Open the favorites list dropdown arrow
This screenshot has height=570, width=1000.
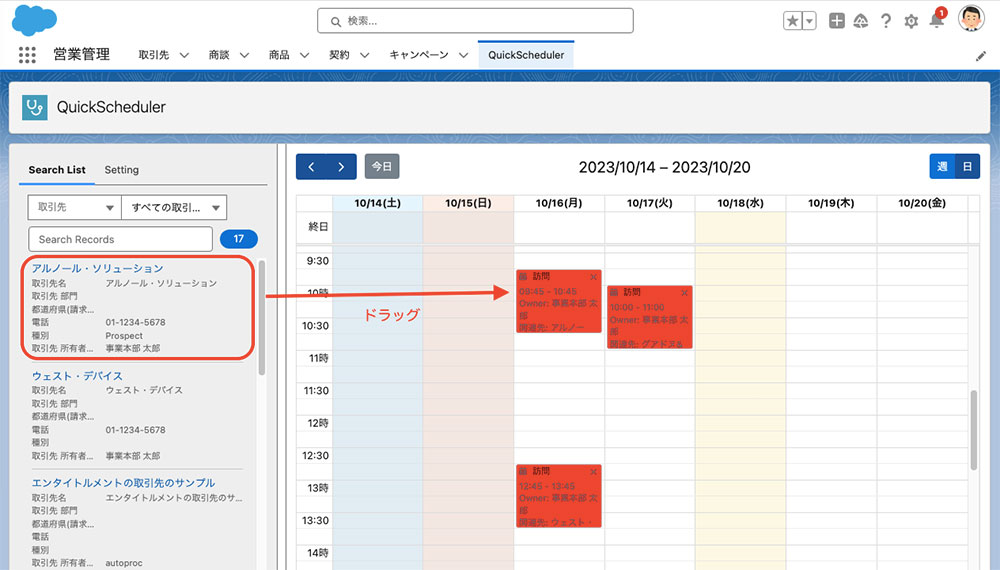coord(809,21)
